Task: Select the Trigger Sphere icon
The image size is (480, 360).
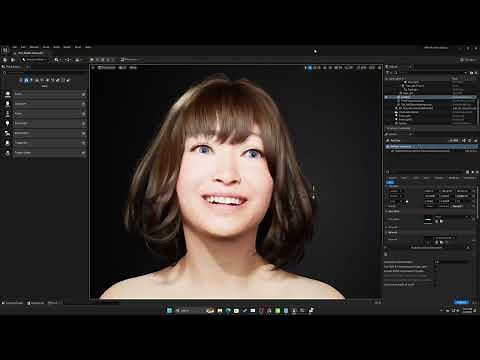Action: click(7, 153)
